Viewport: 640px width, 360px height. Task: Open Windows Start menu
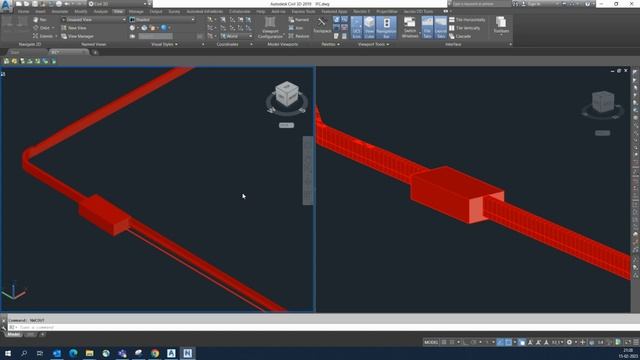(8, 353)
